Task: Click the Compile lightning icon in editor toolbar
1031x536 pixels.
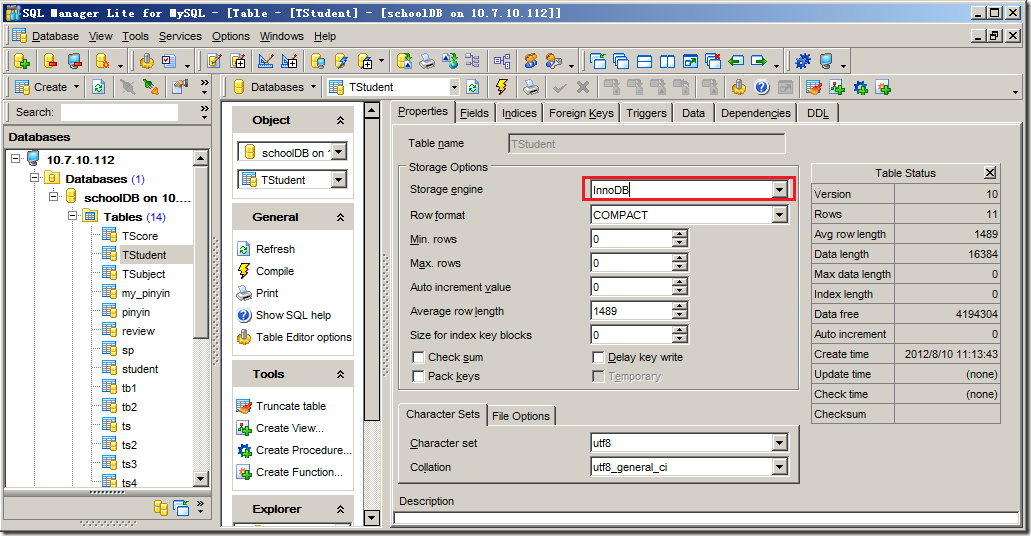Action: coord(502,87)
